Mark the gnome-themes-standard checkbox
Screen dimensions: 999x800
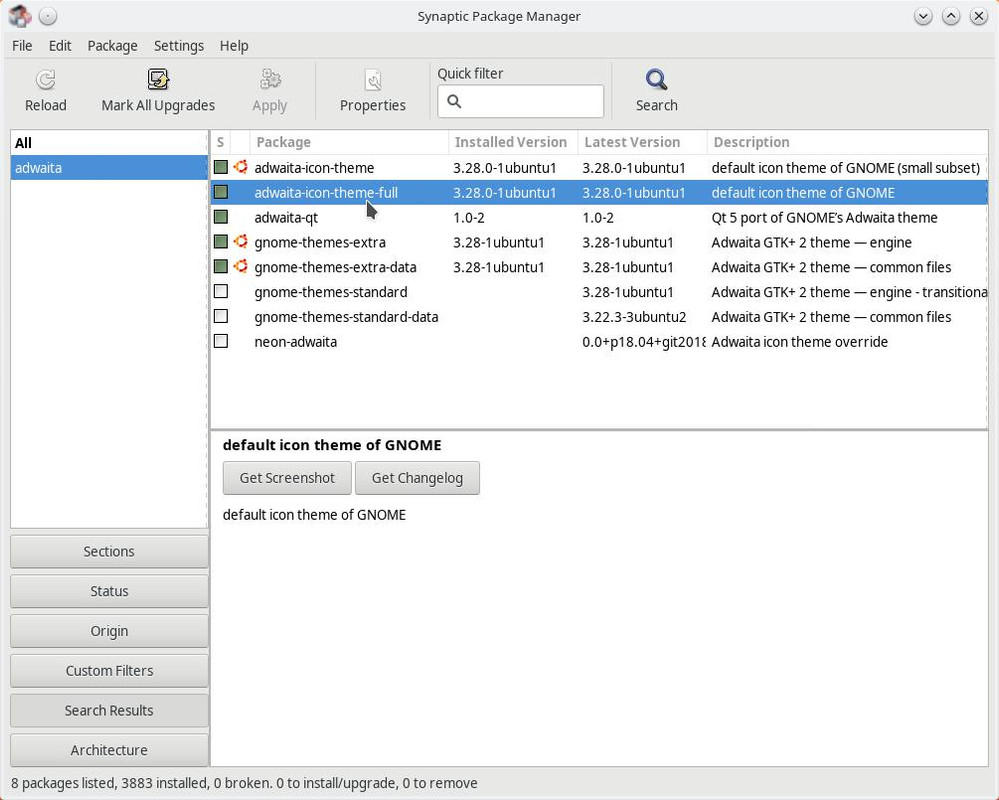(x=221, y=291)
